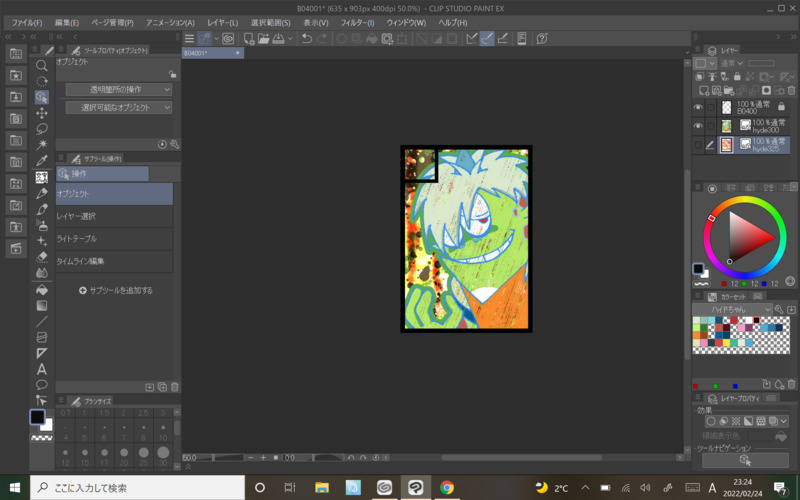Open the 選択可能なオブジェクト dropdown

point(118,108)
